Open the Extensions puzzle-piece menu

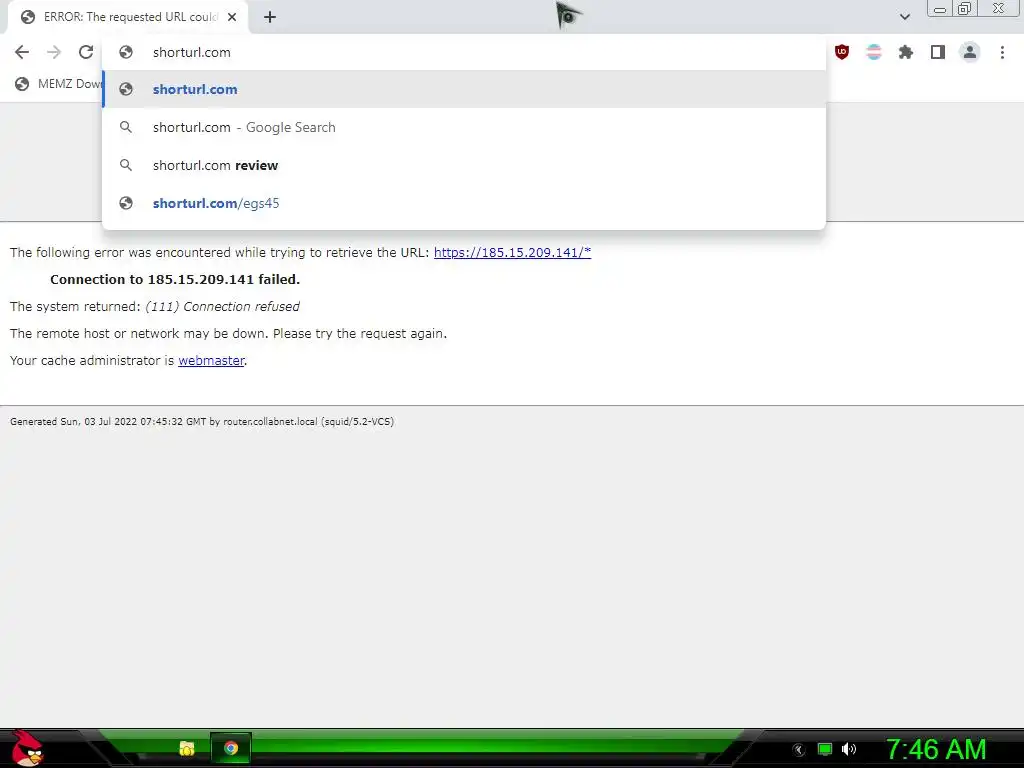pos(906,52)
